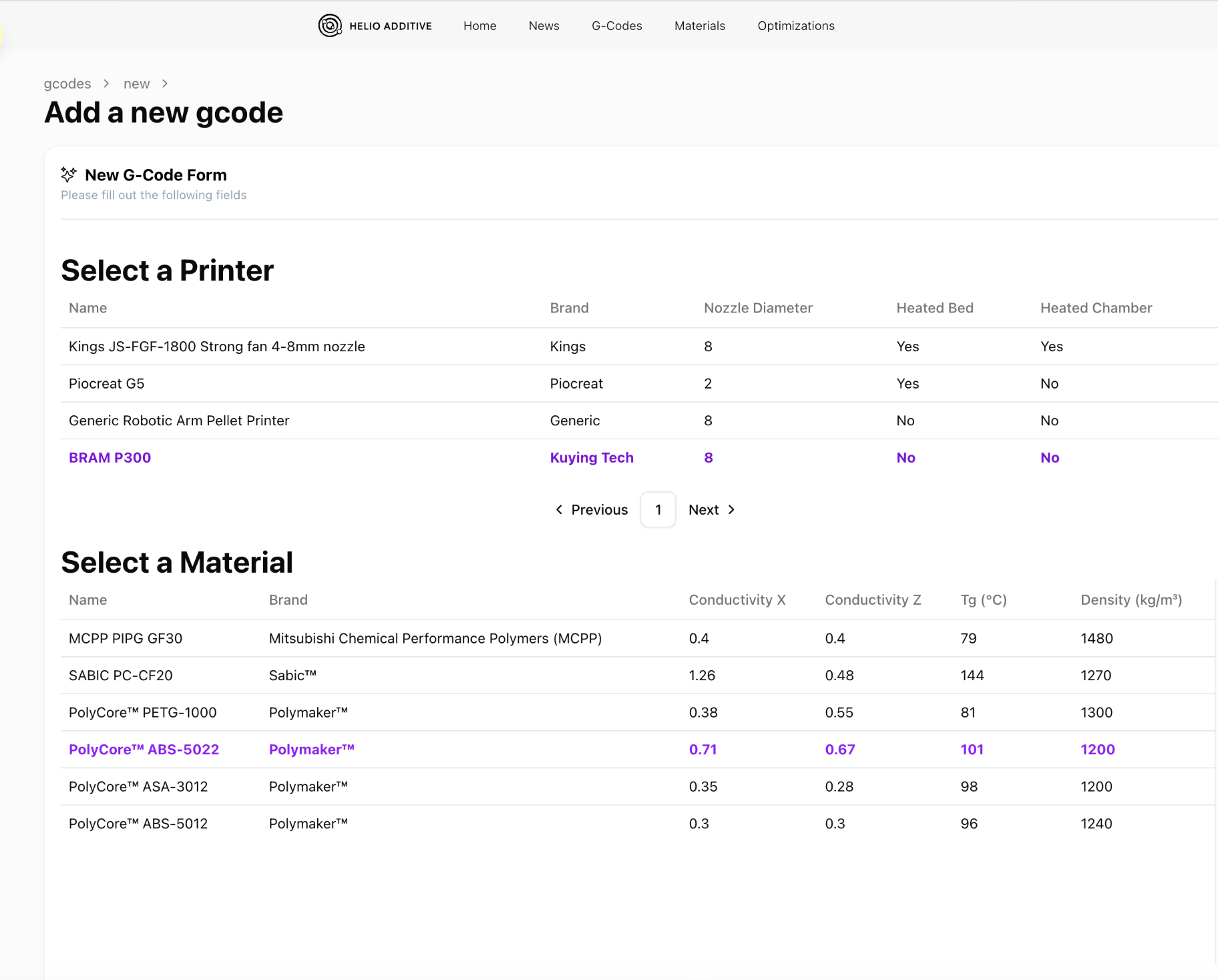
Task: Click the Conductivity Z column header
Action: tap(873, 599)
